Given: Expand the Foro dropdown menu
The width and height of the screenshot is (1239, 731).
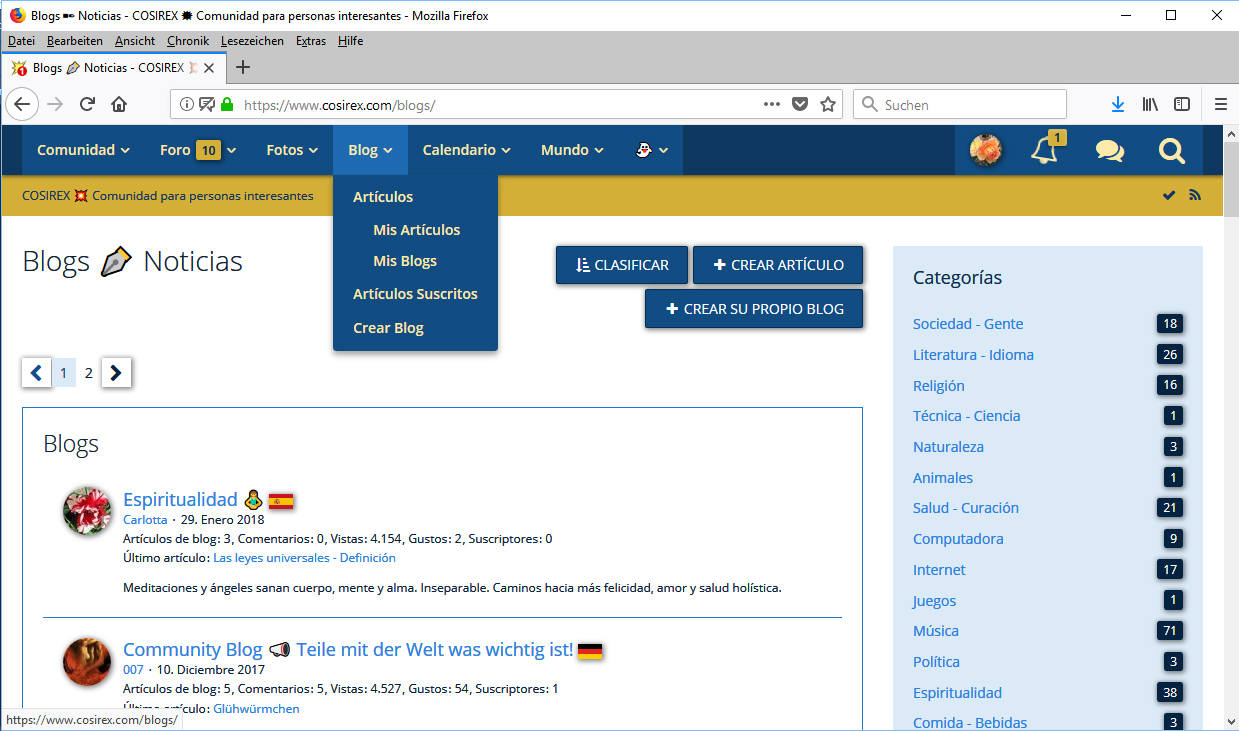Looking at the screenshot, I should [x=198, y=150].
